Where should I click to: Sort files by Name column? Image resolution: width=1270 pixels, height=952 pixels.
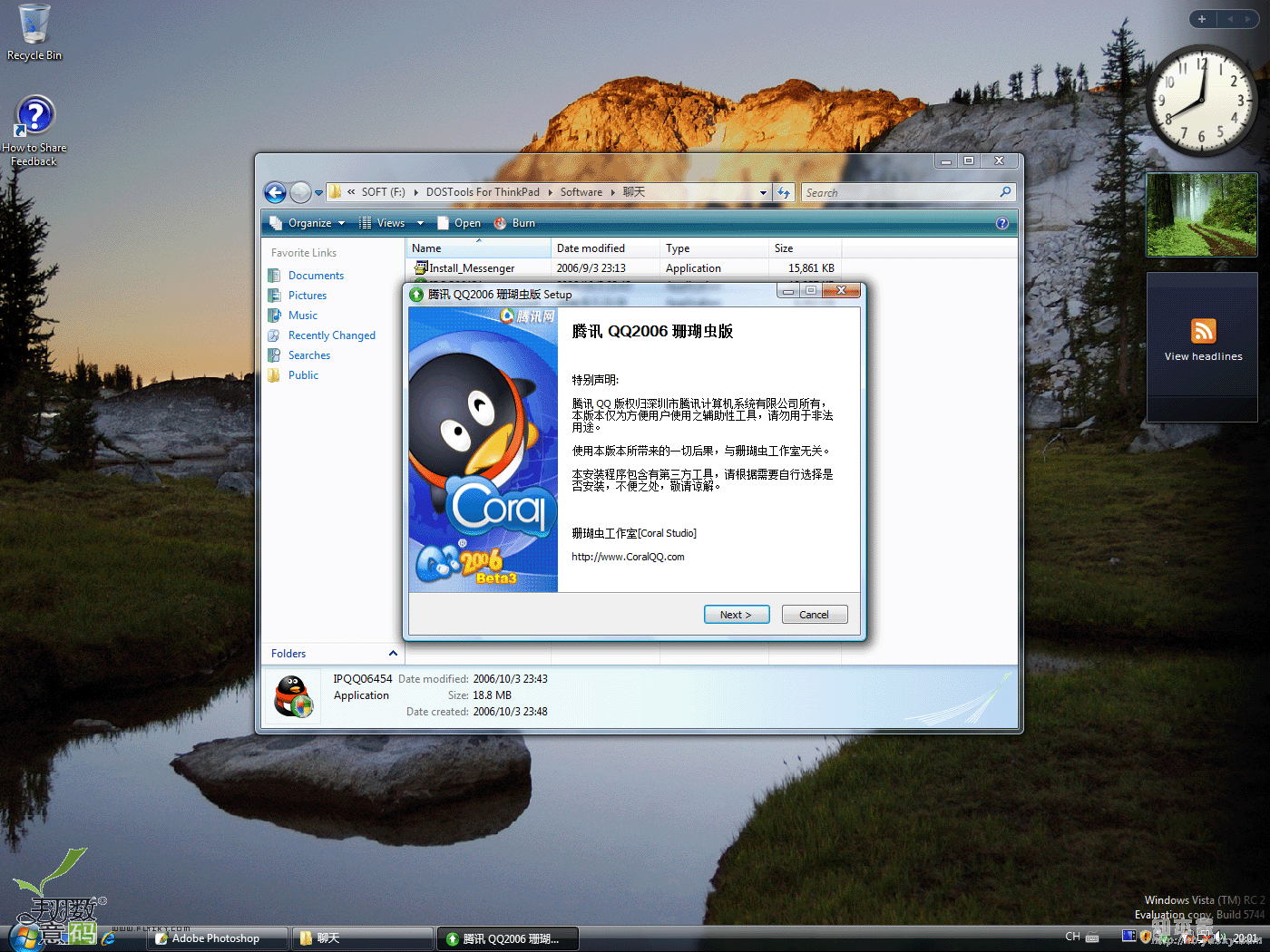tap(478, 248)
